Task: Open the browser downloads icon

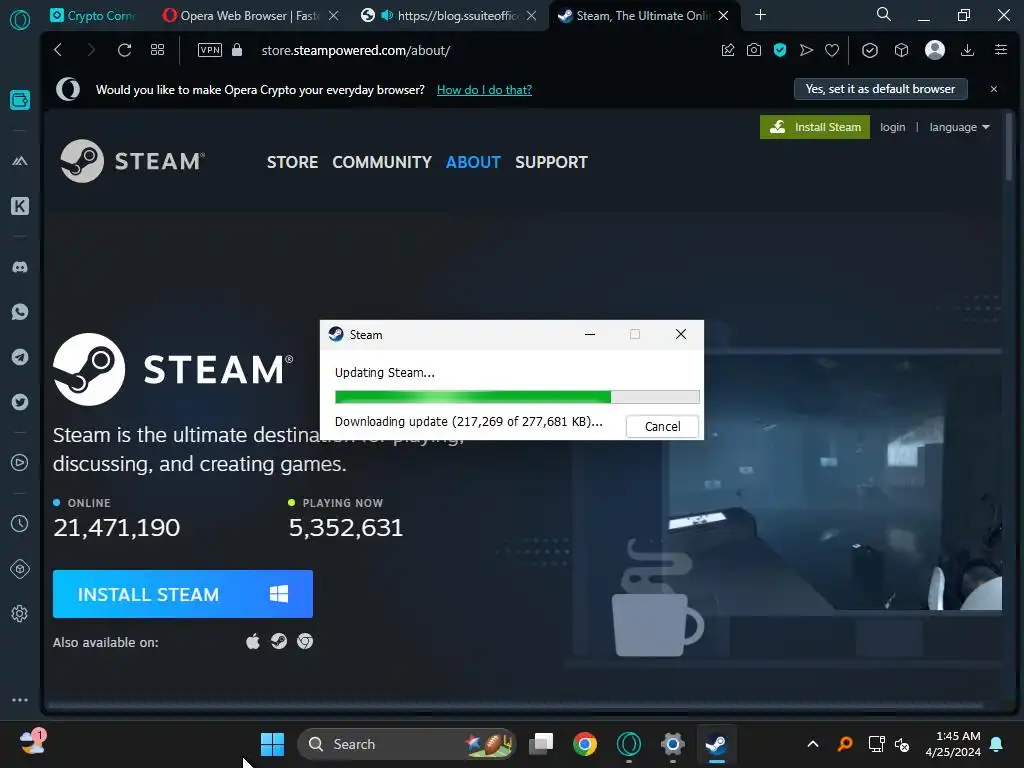Action: tap(967, 50)
